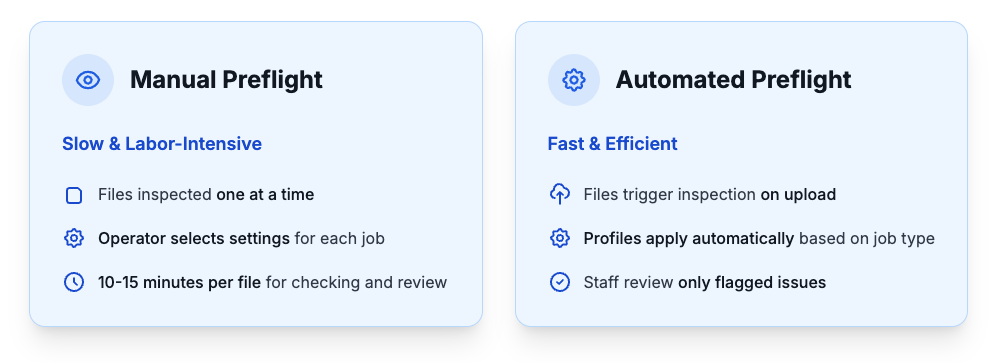Click the gear icon next to Profiles apply automatically
The width and height of the screenshot is (994, 363).
[x=560, y=238]
